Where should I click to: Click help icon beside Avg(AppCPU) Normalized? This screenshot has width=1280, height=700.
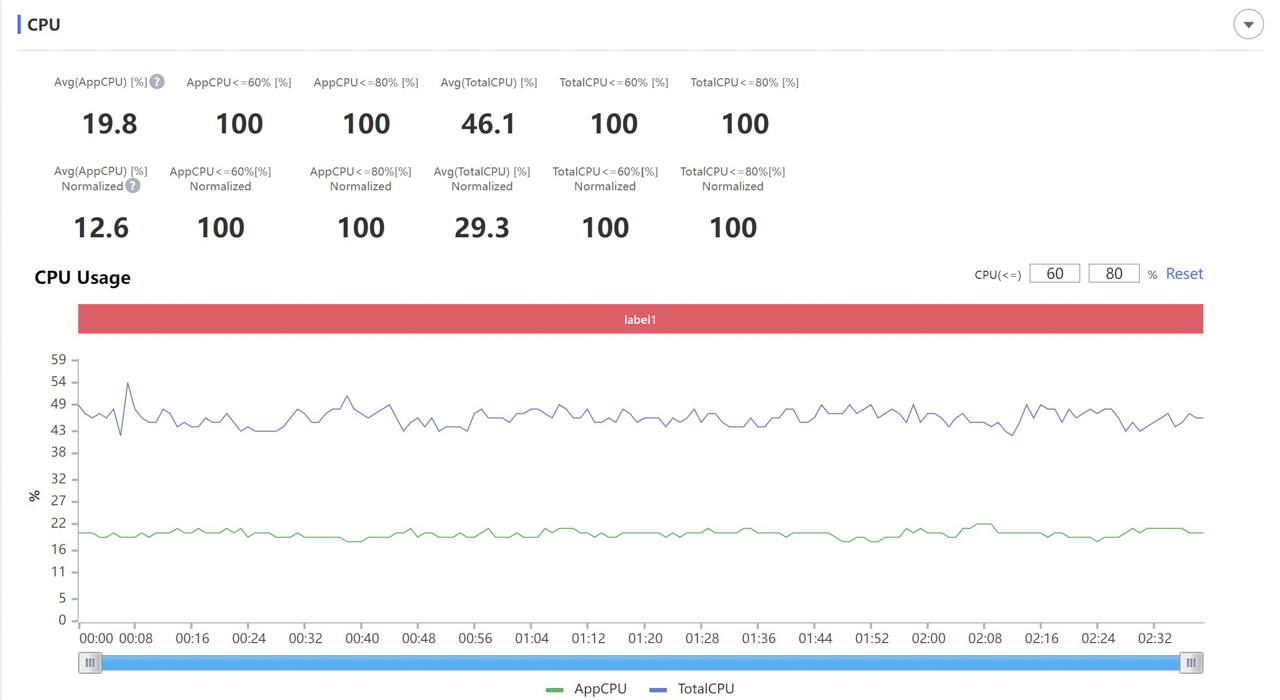pyautogui.click(x=133, y=186)
